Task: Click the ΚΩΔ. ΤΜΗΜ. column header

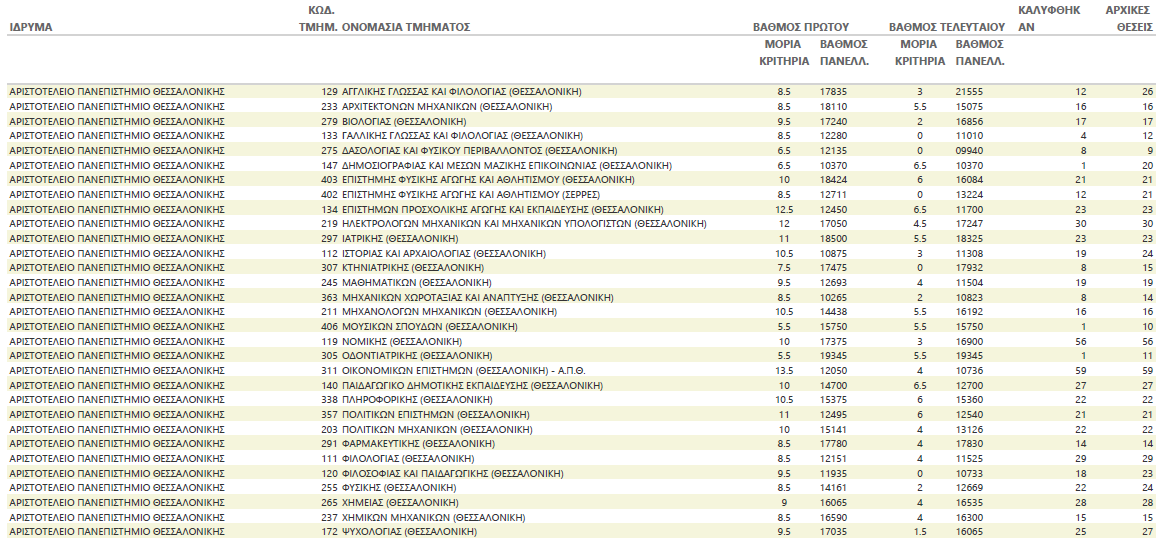Action: 319,19
